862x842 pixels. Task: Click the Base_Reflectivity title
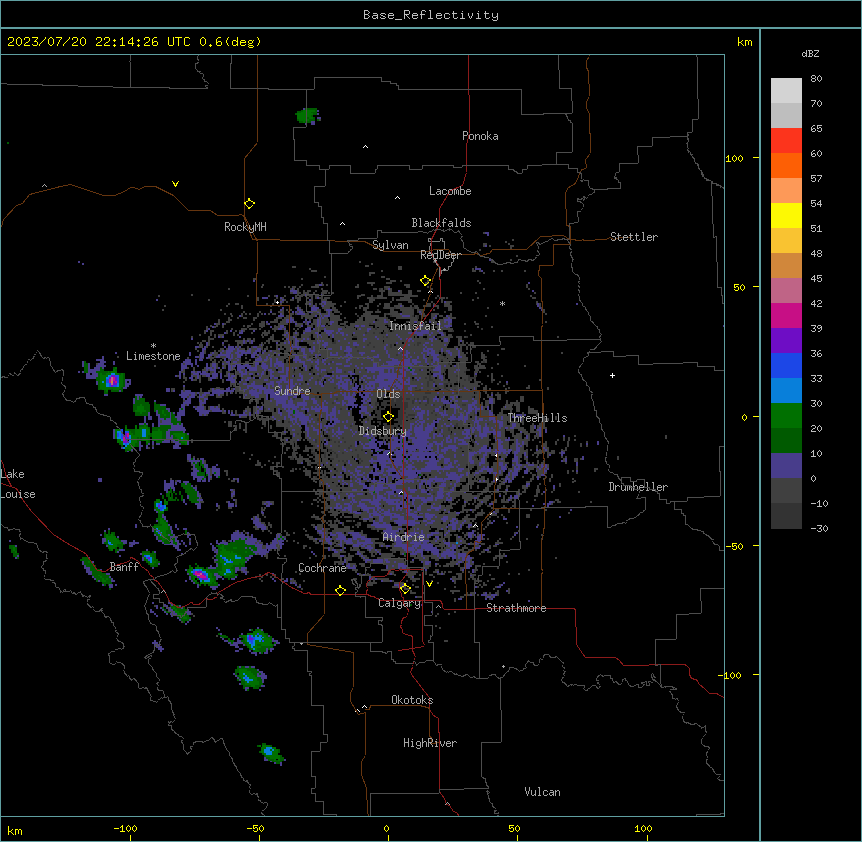pos(431,15)
